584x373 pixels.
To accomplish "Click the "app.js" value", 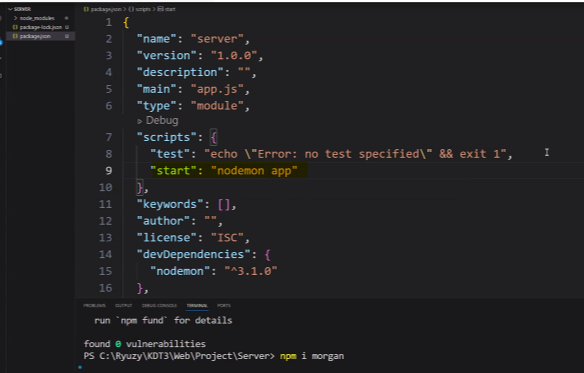I will tap(217, 89).
